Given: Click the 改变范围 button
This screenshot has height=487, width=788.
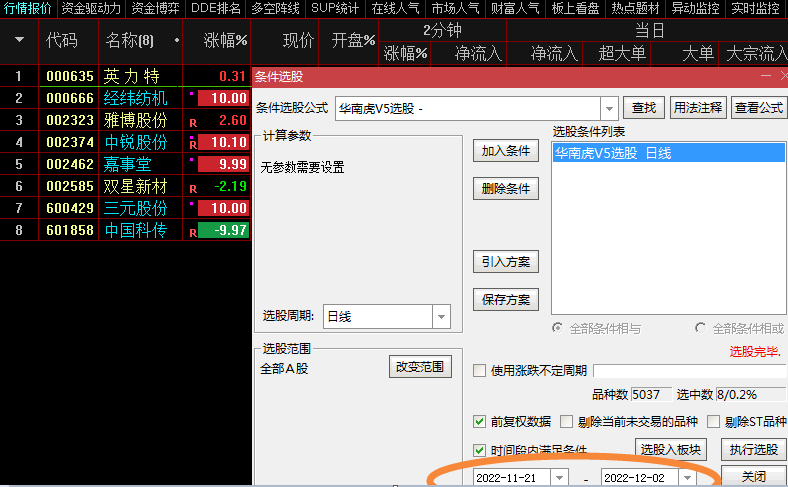Looking at the screenshot, I should (420, 367).
